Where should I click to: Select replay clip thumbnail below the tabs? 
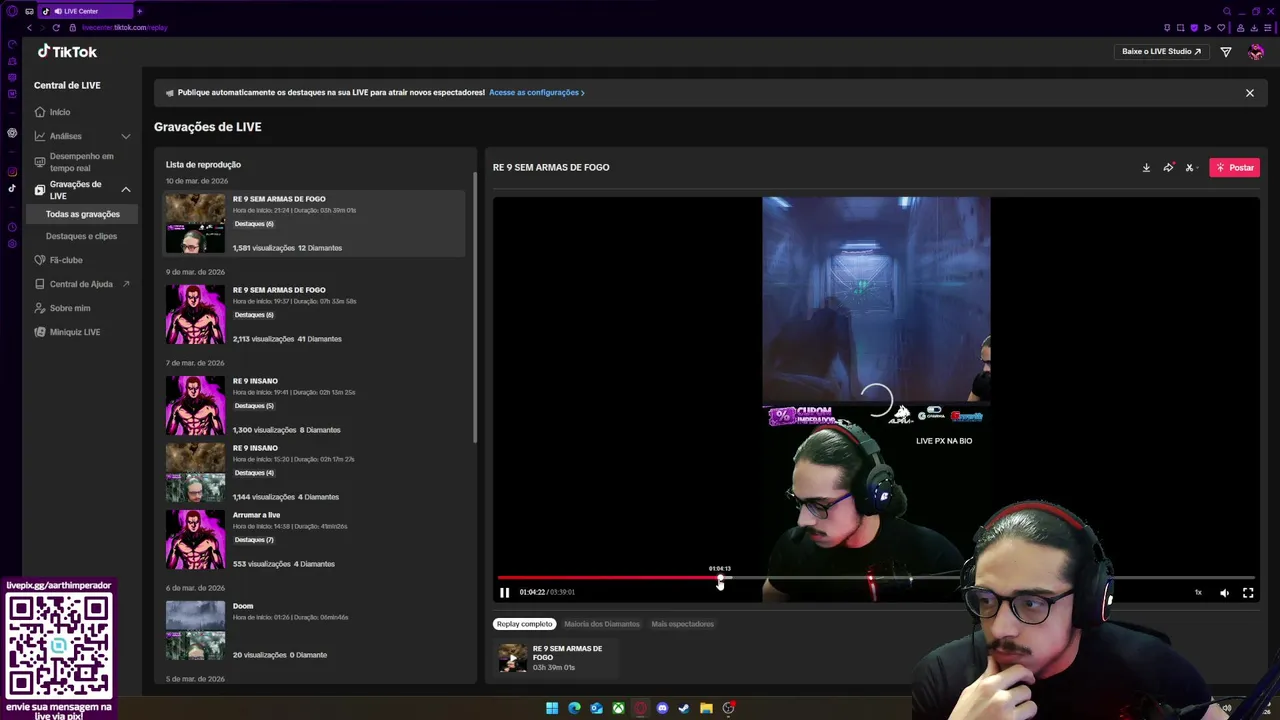[x=513, y=658]
